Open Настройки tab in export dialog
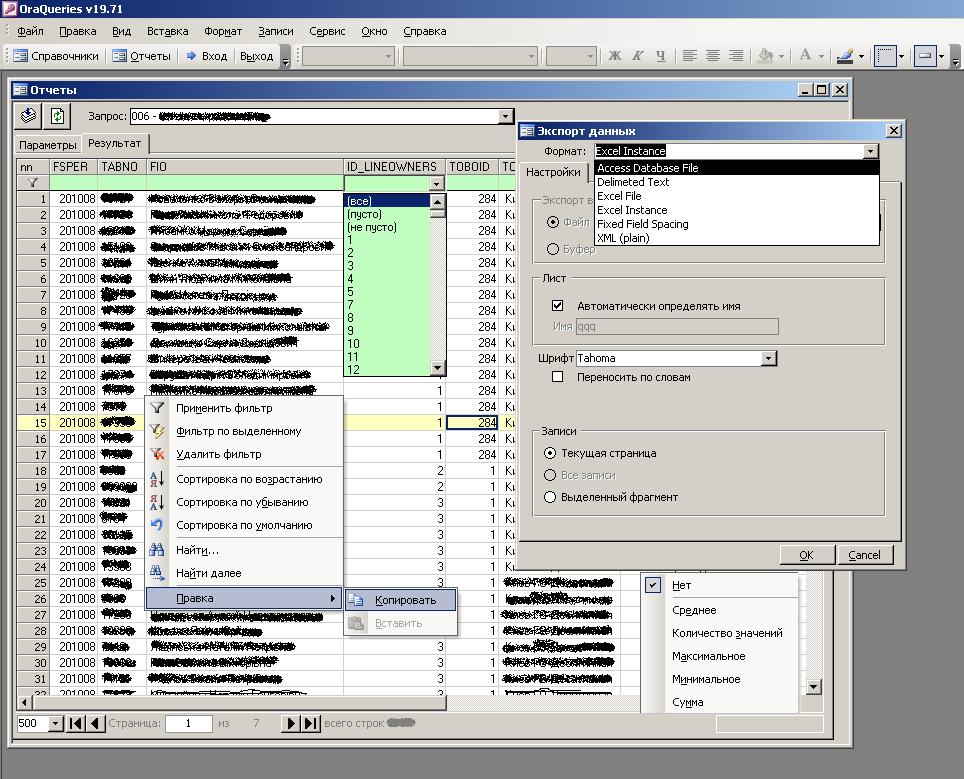964x779 pixels. 553,172
